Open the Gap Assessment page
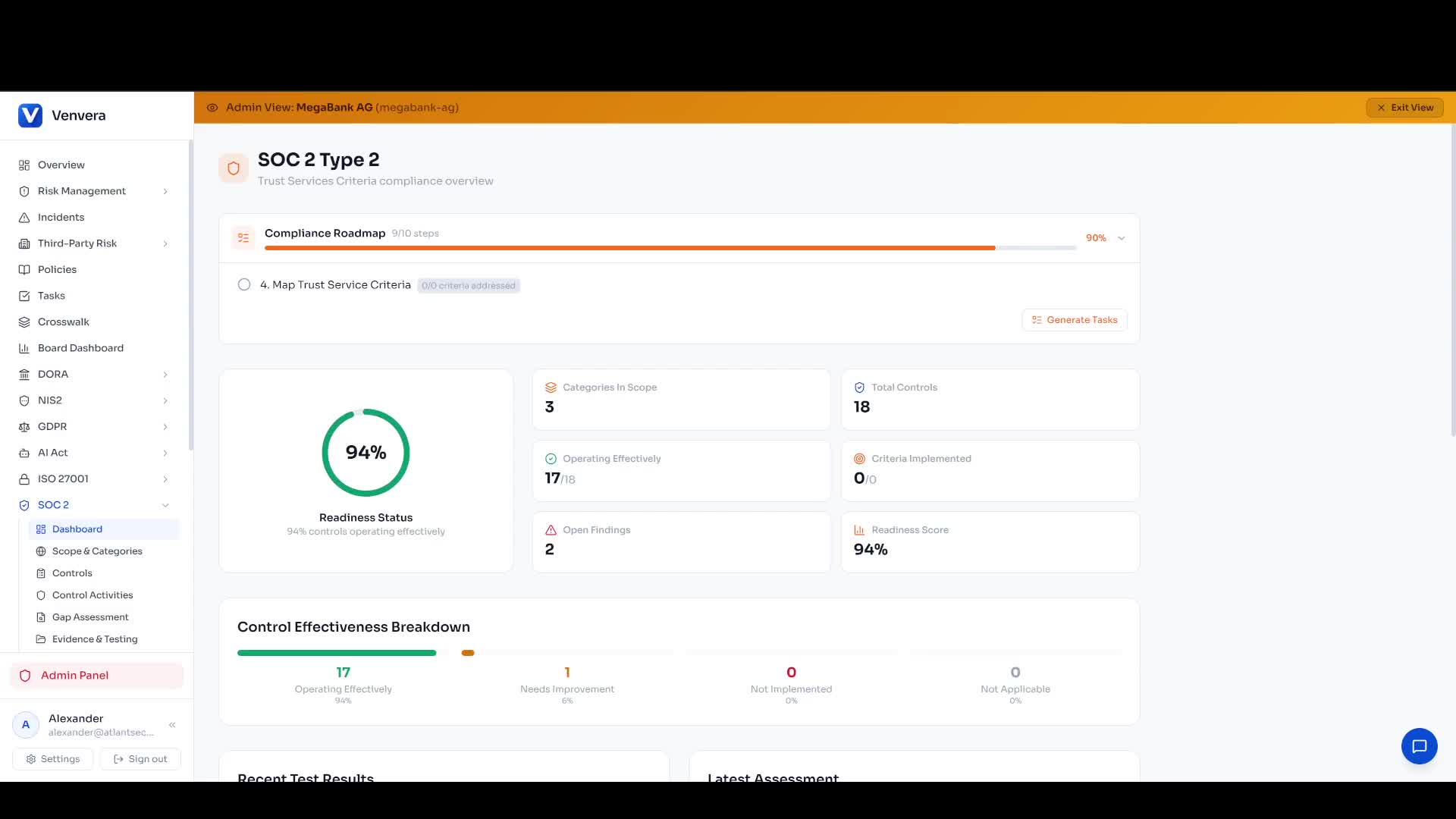1456x819 pixels. [90, 617]
